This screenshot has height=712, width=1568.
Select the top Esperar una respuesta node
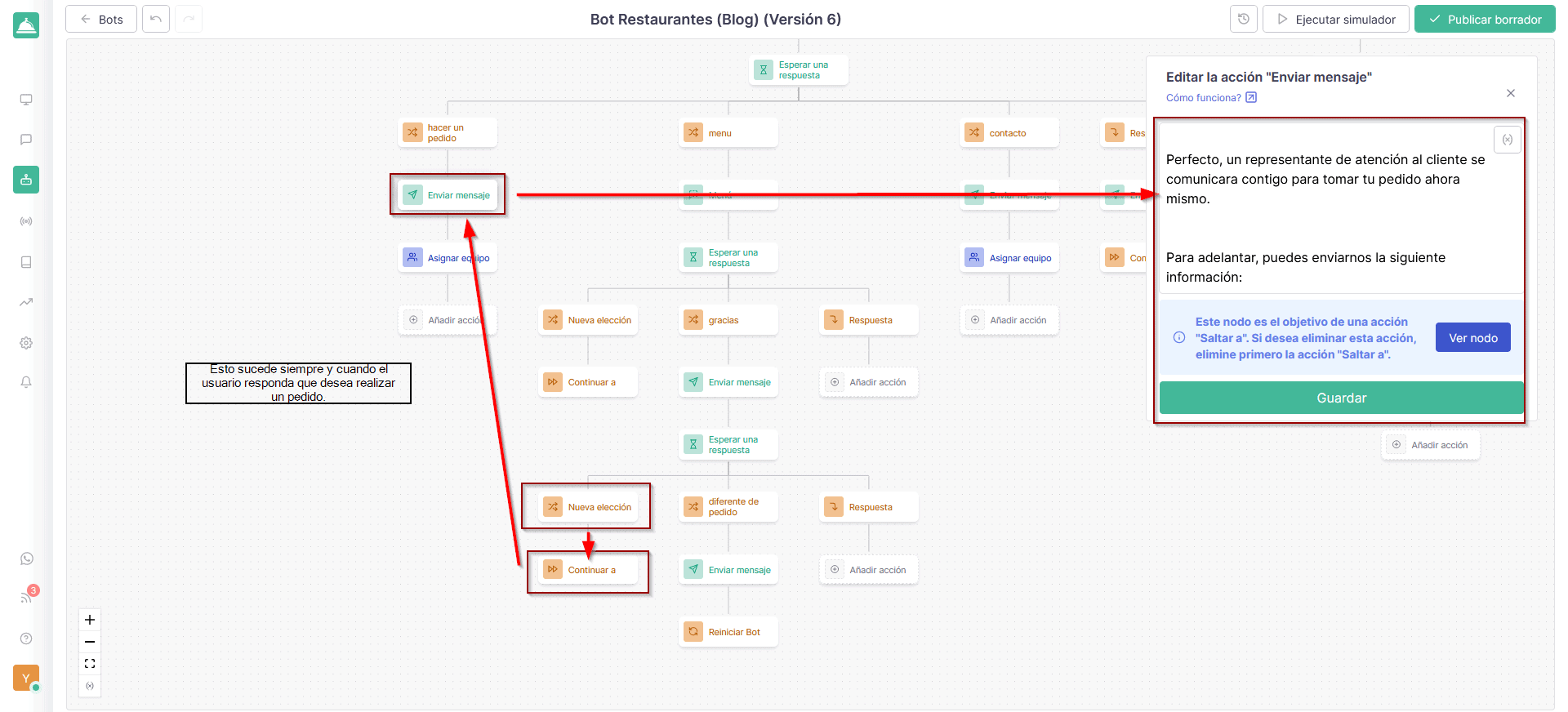click(x=799, y=70)
